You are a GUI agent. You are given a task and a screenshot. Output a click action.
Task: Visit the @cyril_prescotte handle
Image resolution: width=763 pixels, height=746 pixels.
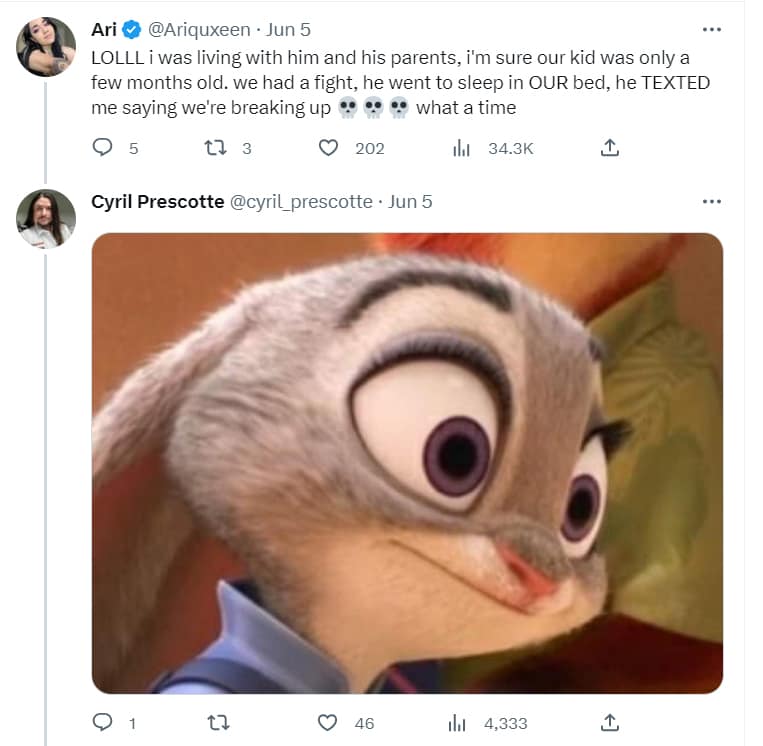point(301,202)
